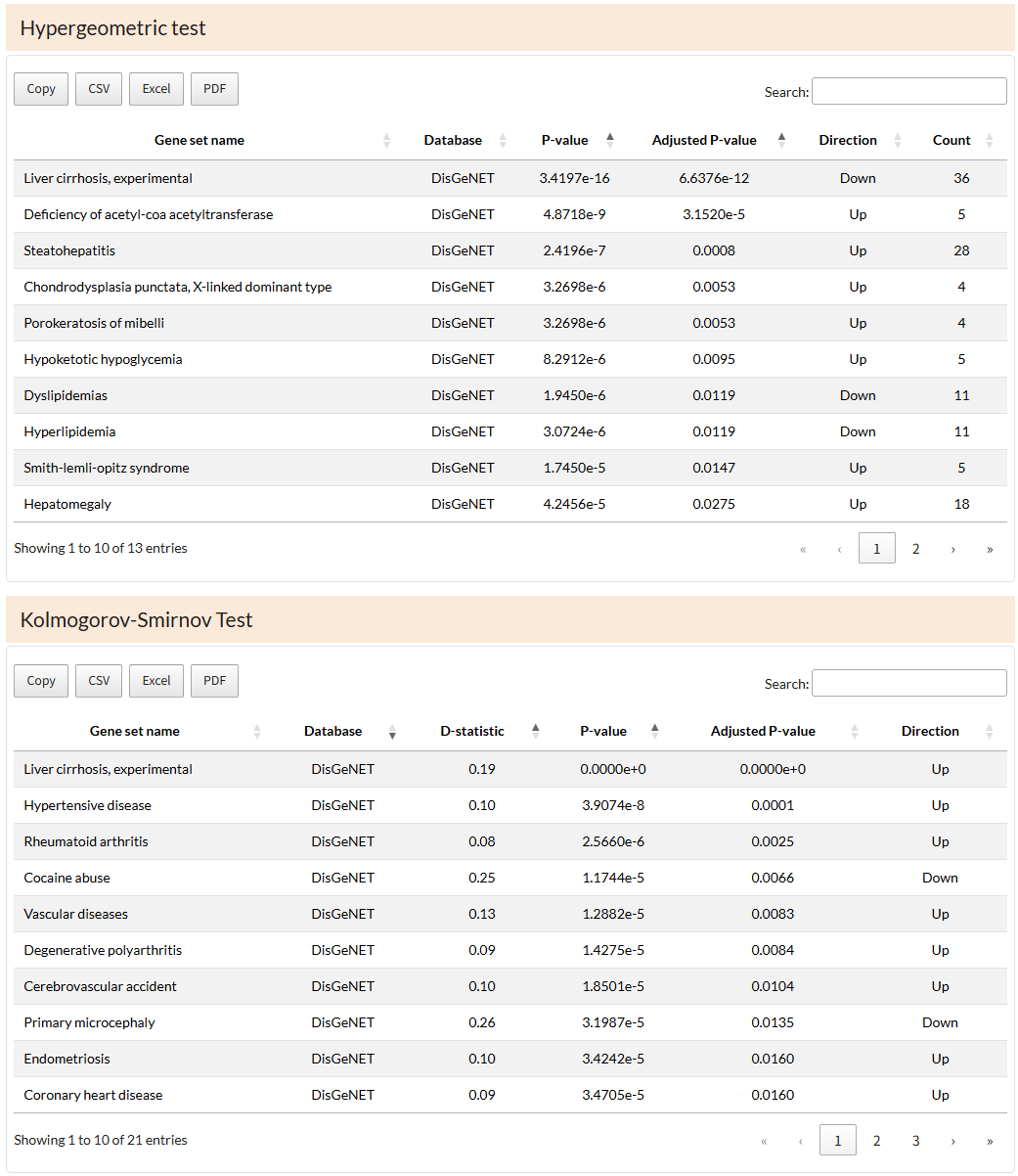Click the 'Vascular diseases' entry
The image size is (1018, 1176).
(76, 914)
